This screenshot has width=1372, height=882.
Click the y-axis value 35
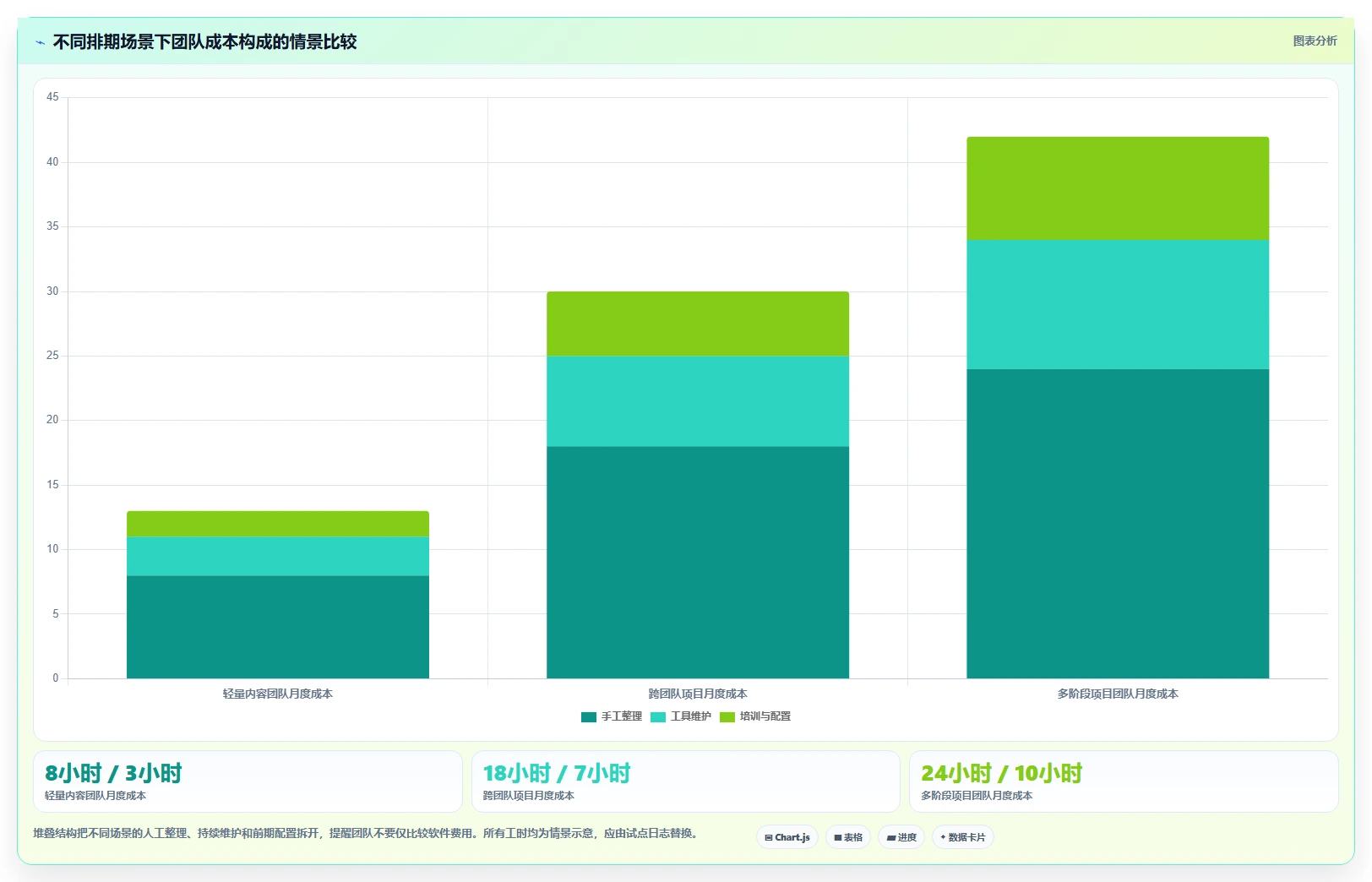(x=52, y=226)
